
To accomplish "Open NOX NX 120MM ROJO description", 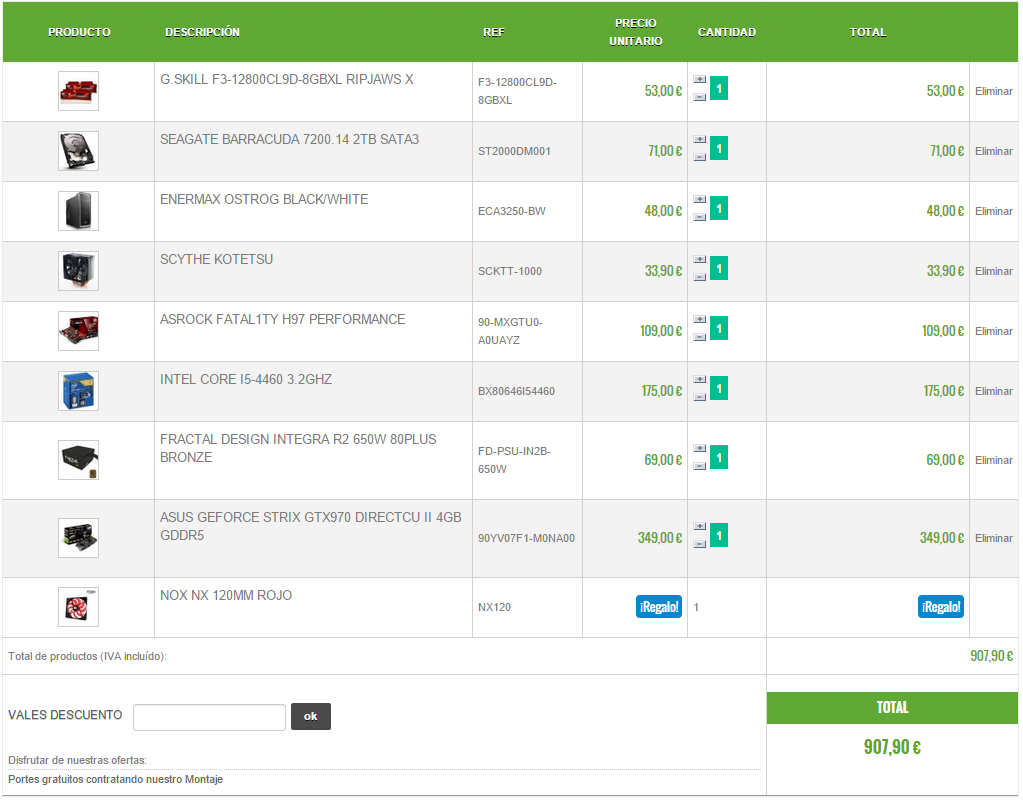I will click(x=226, y=596).
